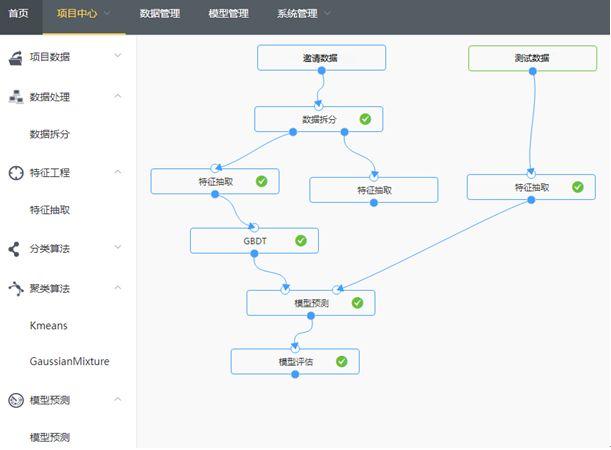Select the 模型评估 node

295,362
